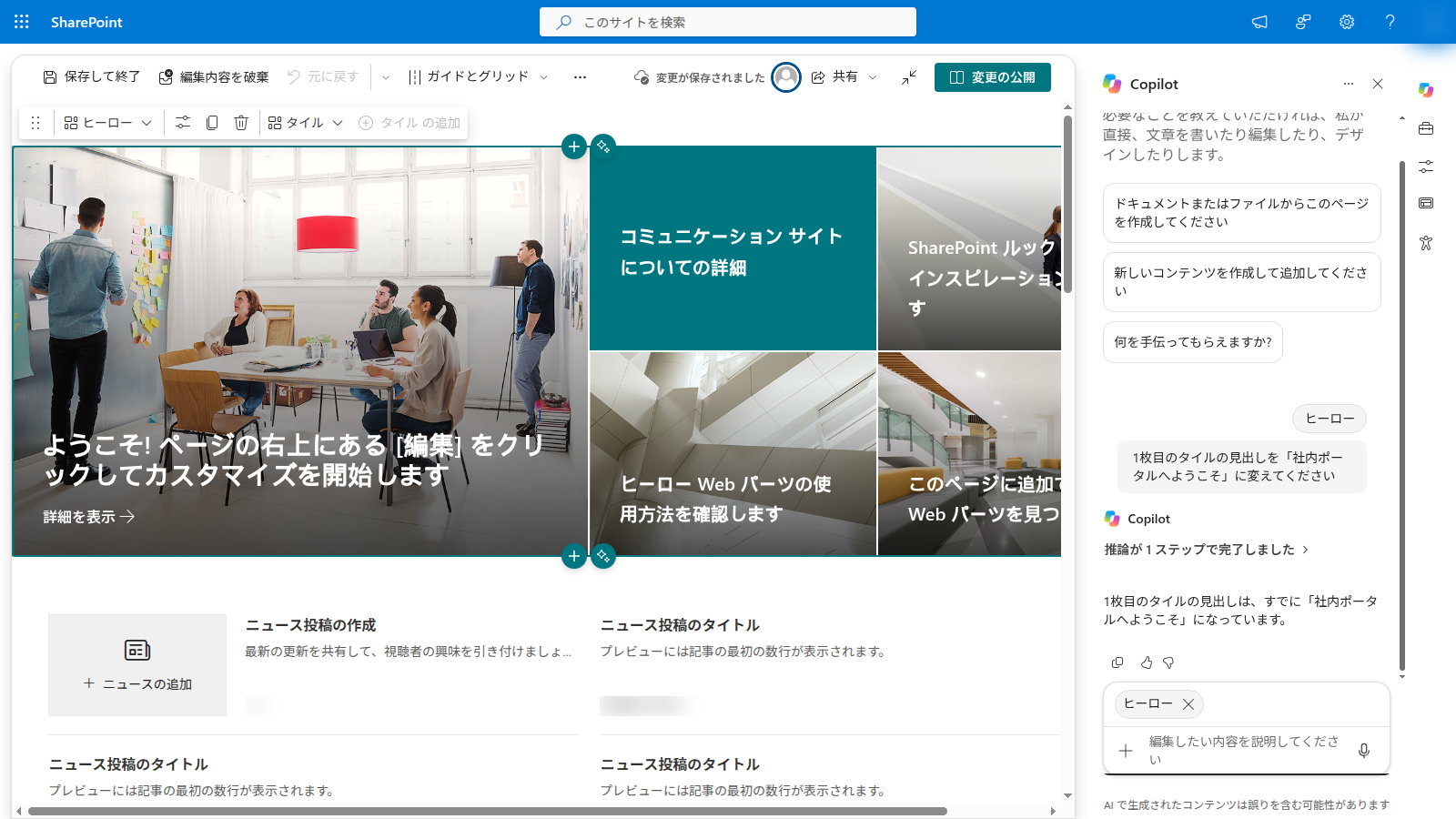The width and height of the screenshot is (1456, 819).
Task: Remove the ヒーロー chip from the prompt
Action: tap(1188, 704)
